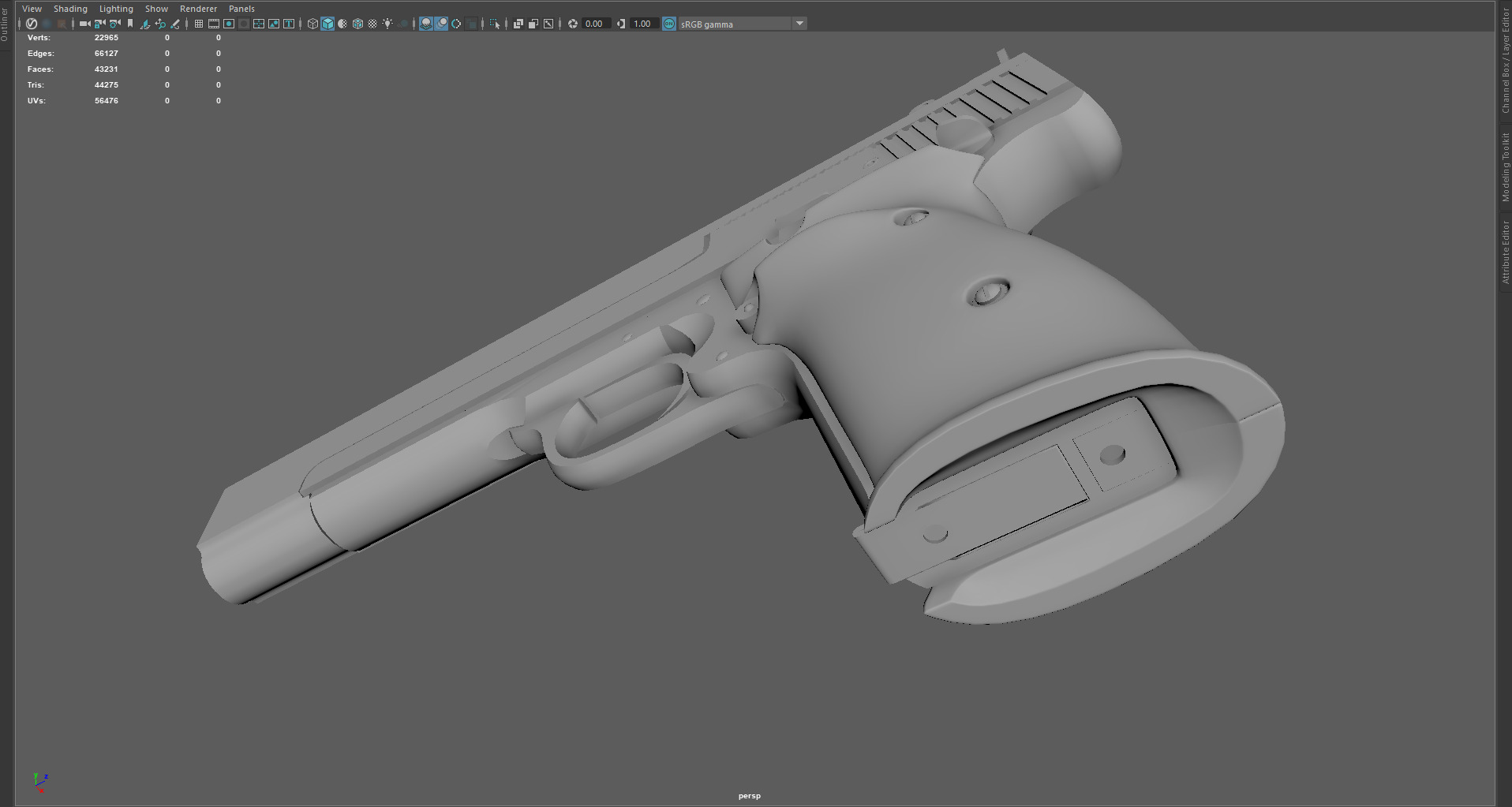The height and width of the screenshot is (807, 1512).
Task: Toggle the Textured display icon
Action: coord(372,24)
